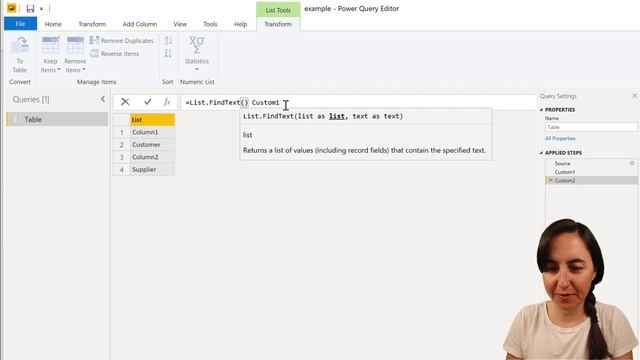
Task: Collapse the APPLIED STEPS section
Action: [542, 153]
